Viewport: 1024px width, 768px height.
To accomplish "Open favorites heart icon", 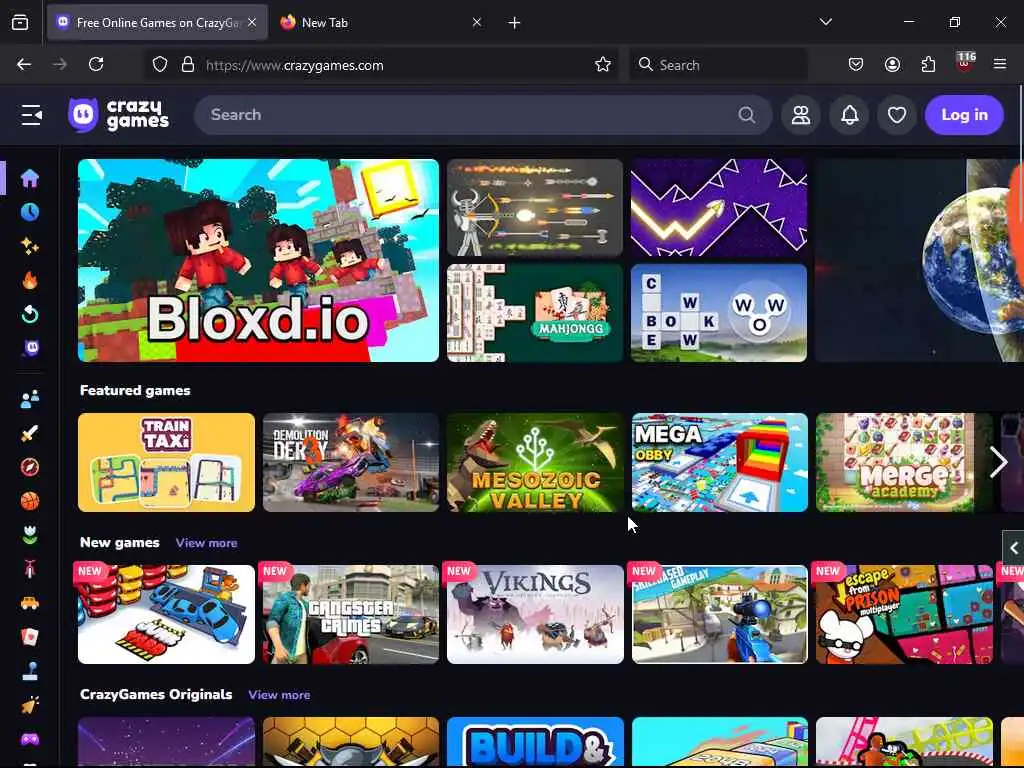I will click(897, 115).
